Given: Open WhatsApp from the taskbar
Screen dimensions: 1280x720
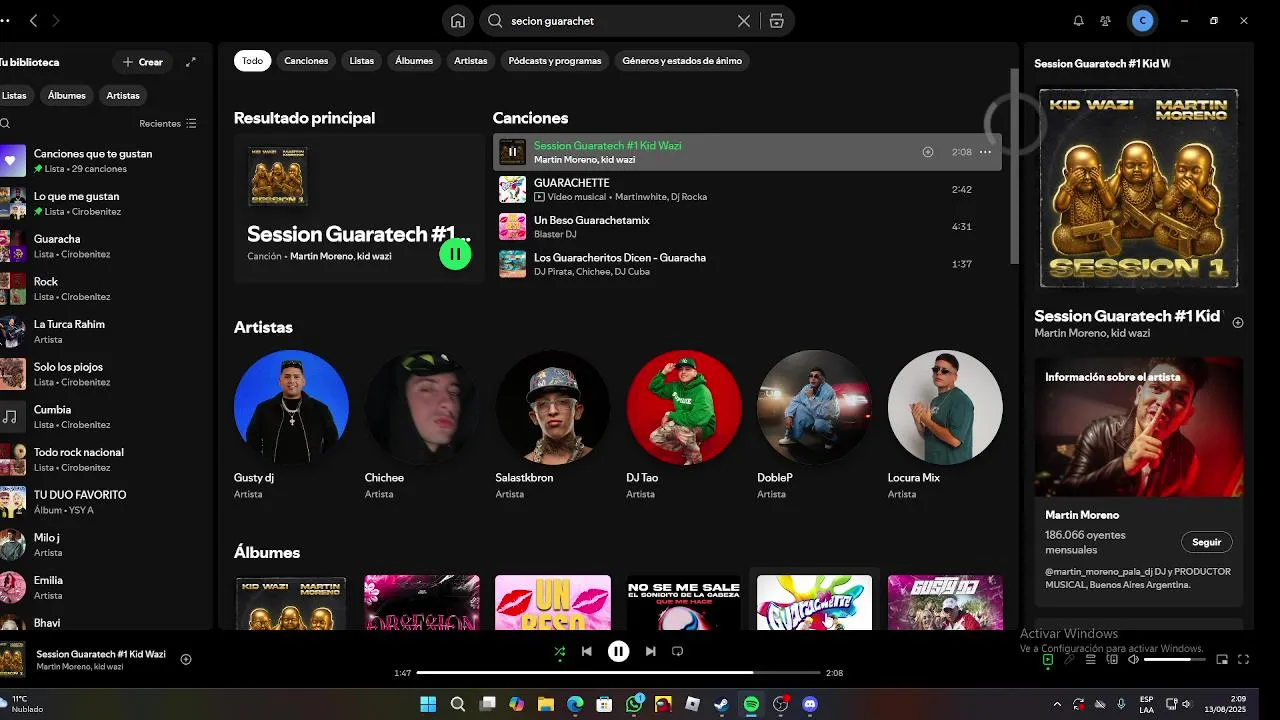Looking at the screenshot, I should [634, 705].
